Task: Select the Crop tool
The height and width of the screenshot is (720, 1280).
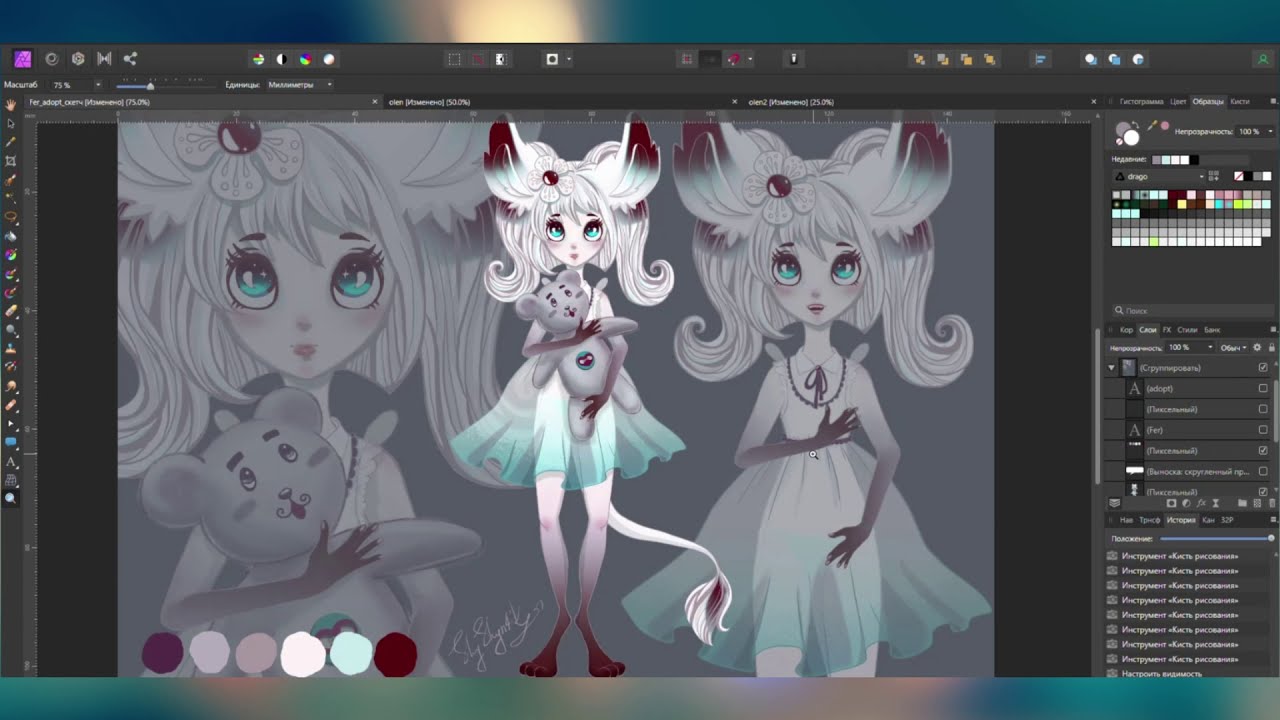Action: point(11,160)
